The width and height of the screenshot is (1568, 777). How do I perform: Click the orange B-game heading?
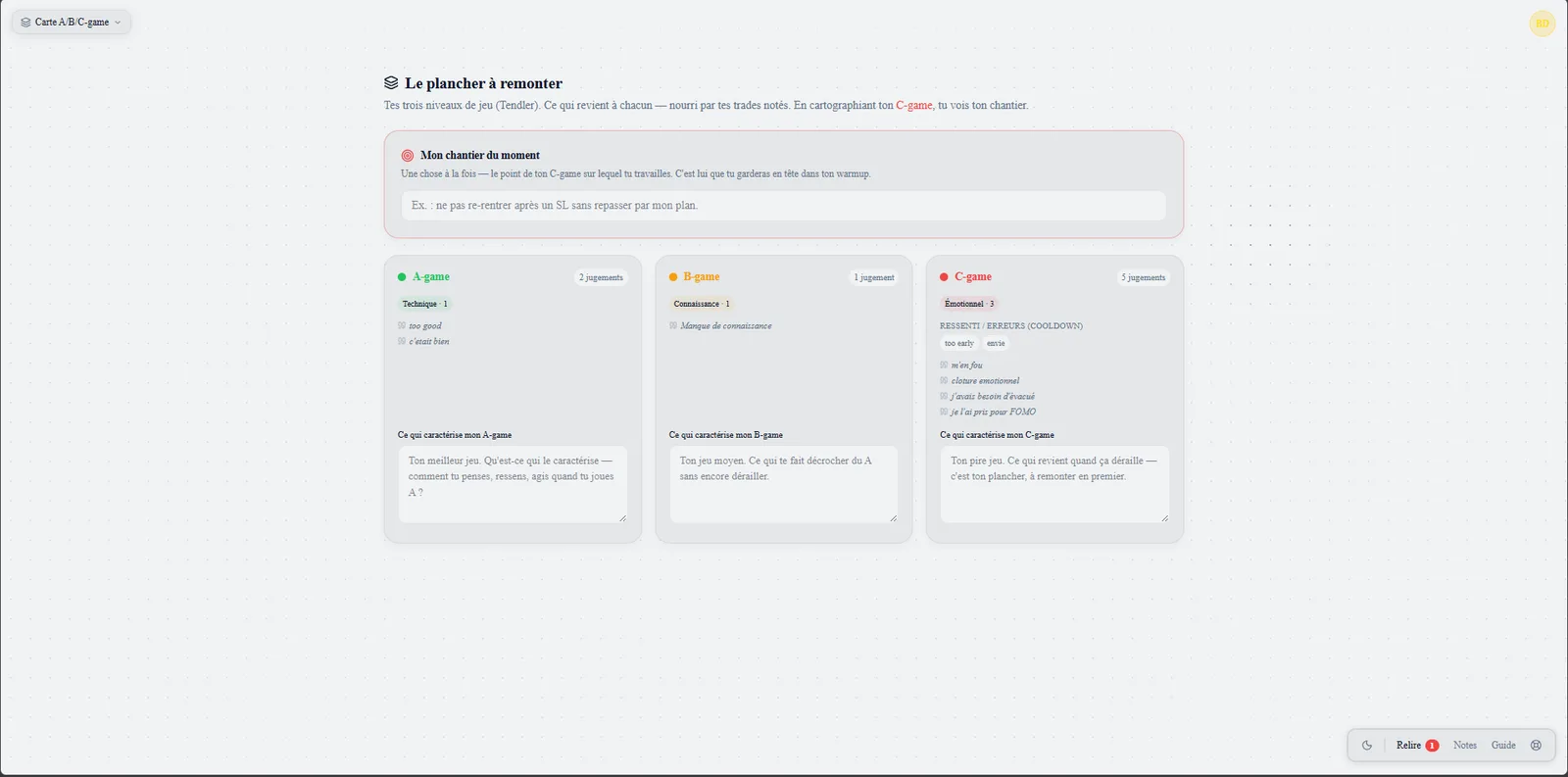pos(702,277)
